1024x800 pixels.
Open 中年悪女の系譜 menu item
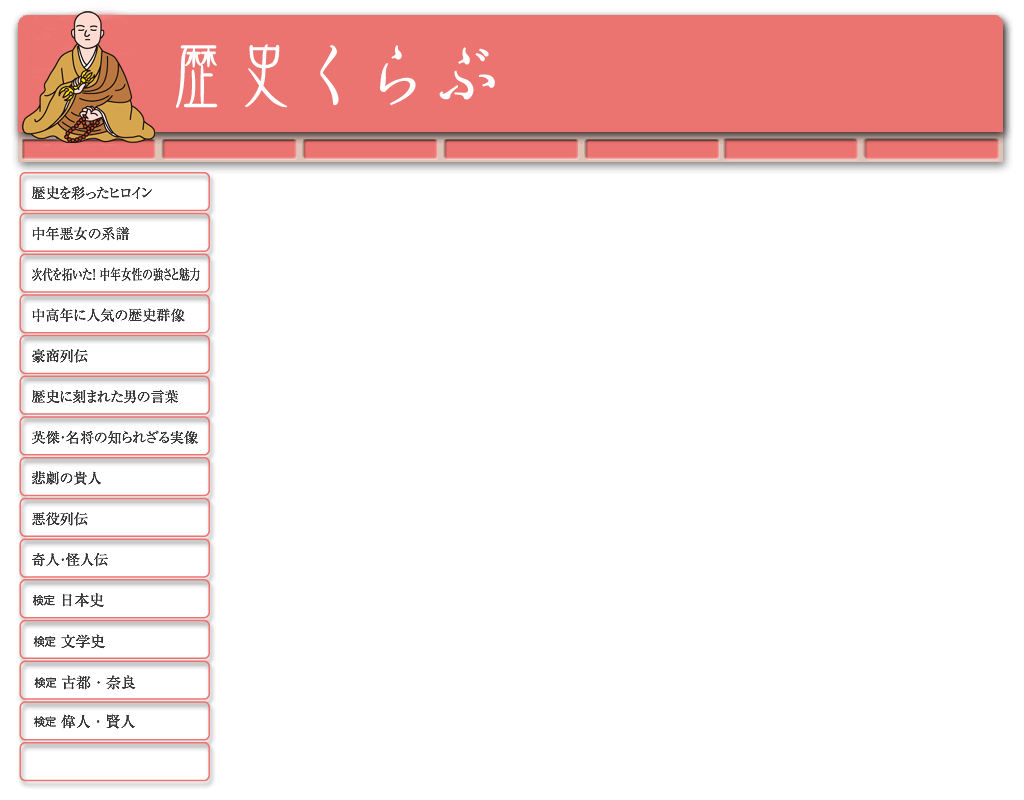(115, 233)
